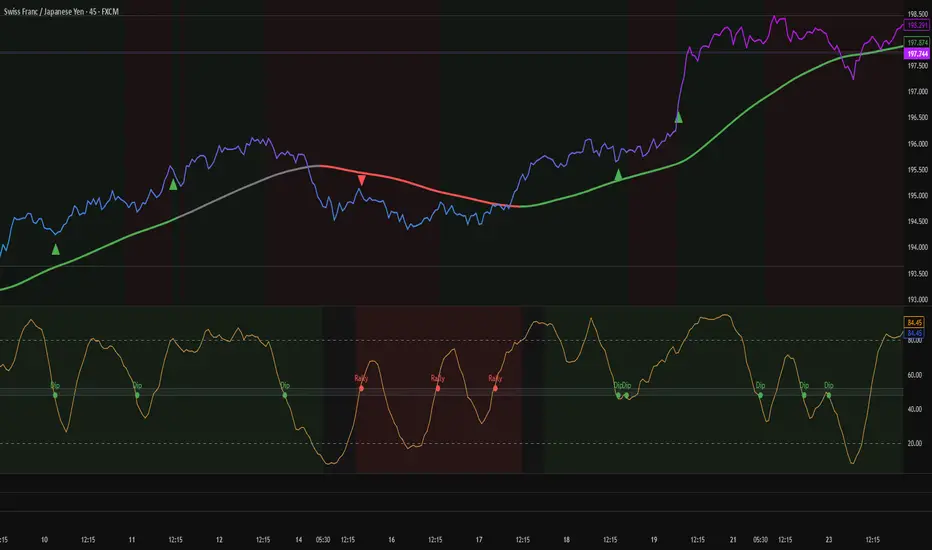Viewport: 932px width, 550px height.
Task: Click the 196.000 price axis label
Action: 917,144
